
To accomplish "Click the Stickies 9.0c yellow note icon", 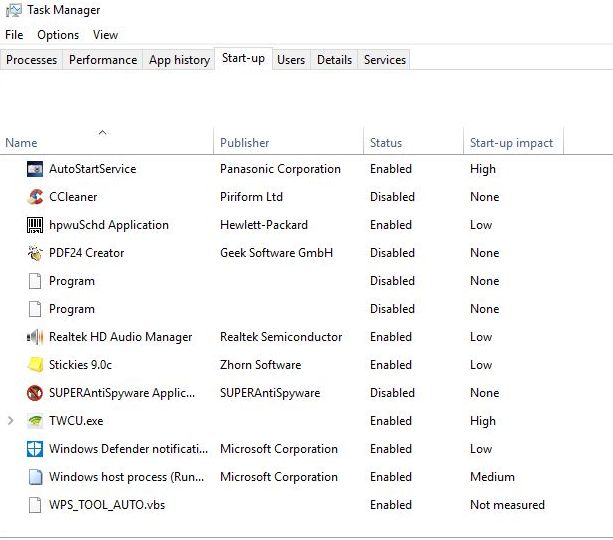I will tap(35, 365).
